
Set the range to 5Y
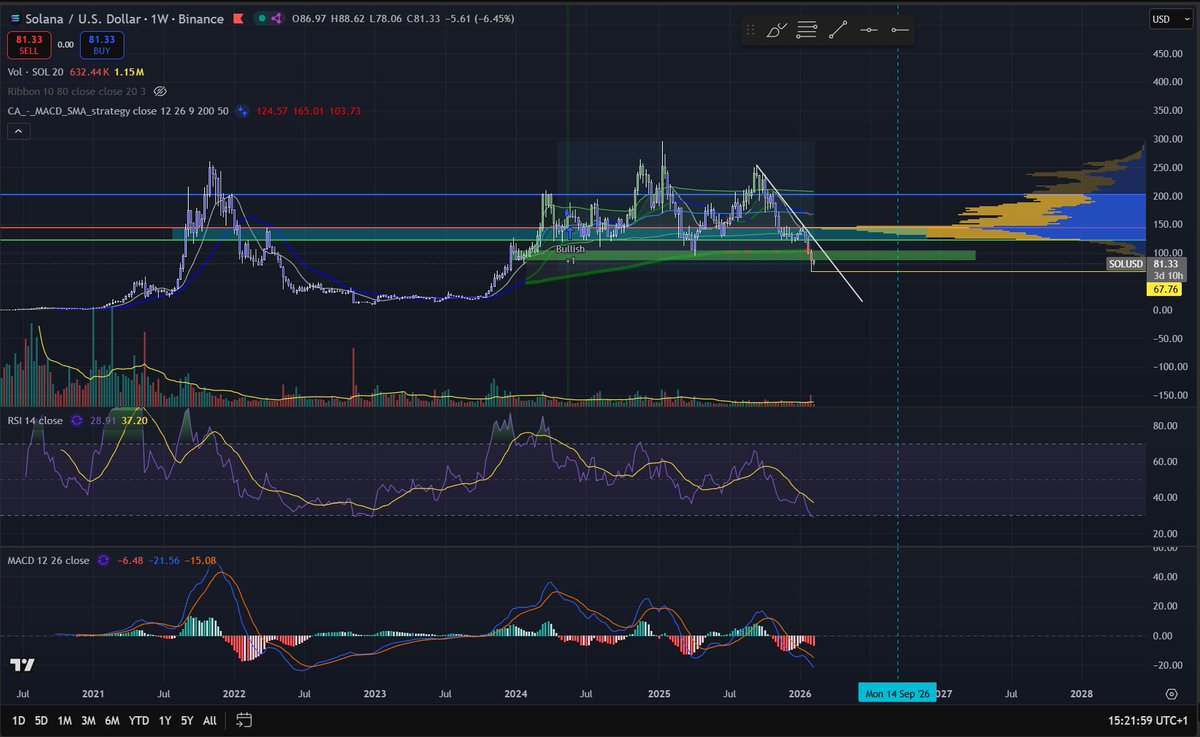188,720
